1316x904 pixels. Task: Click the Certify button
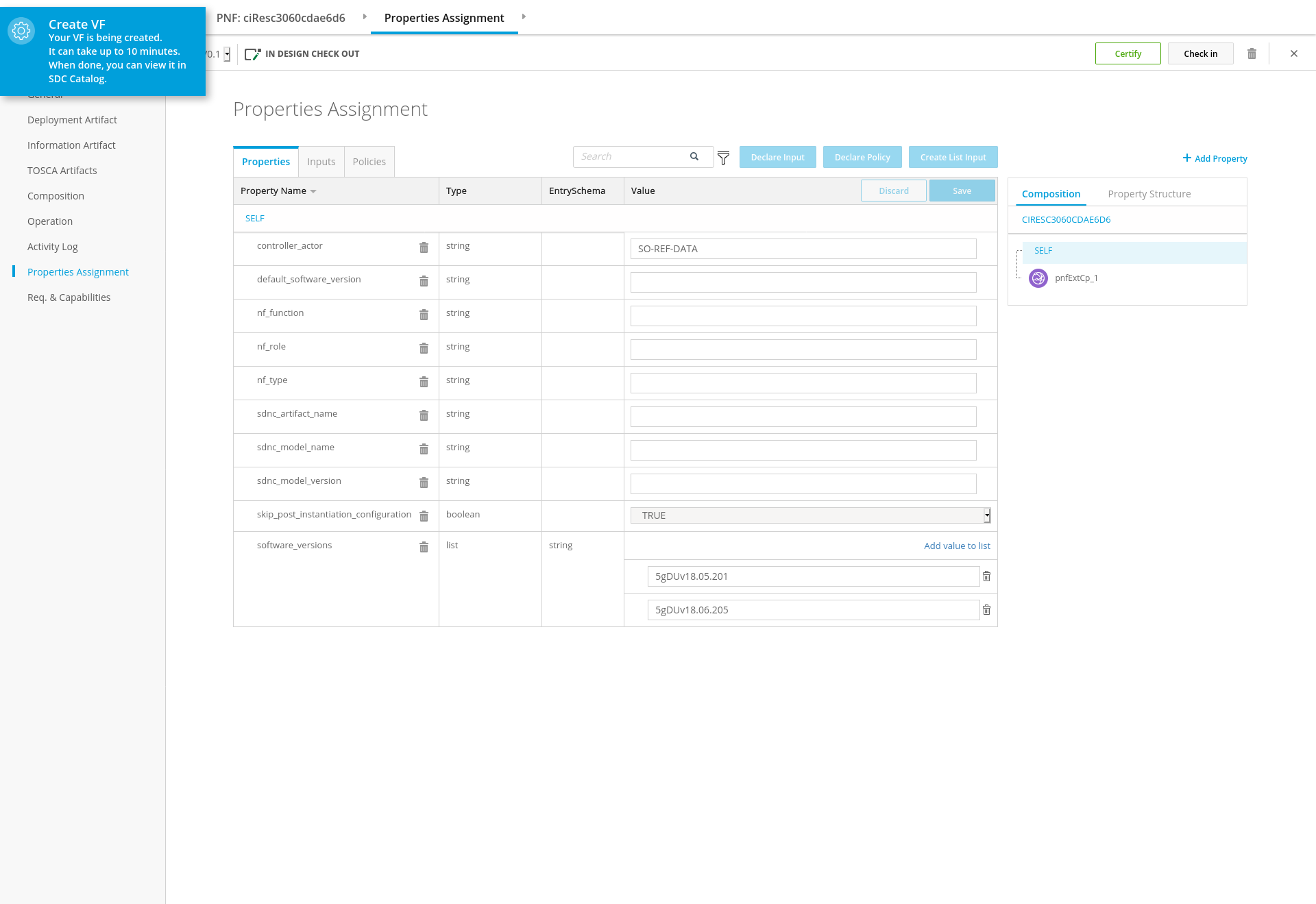[1128, 53]
